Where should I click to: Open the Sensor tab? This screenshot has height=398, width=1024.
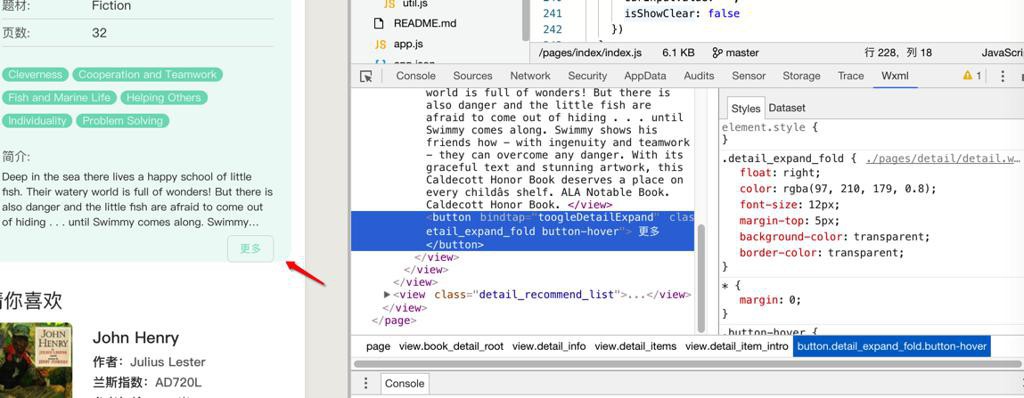pyautogui.click(x=748, y=76)
